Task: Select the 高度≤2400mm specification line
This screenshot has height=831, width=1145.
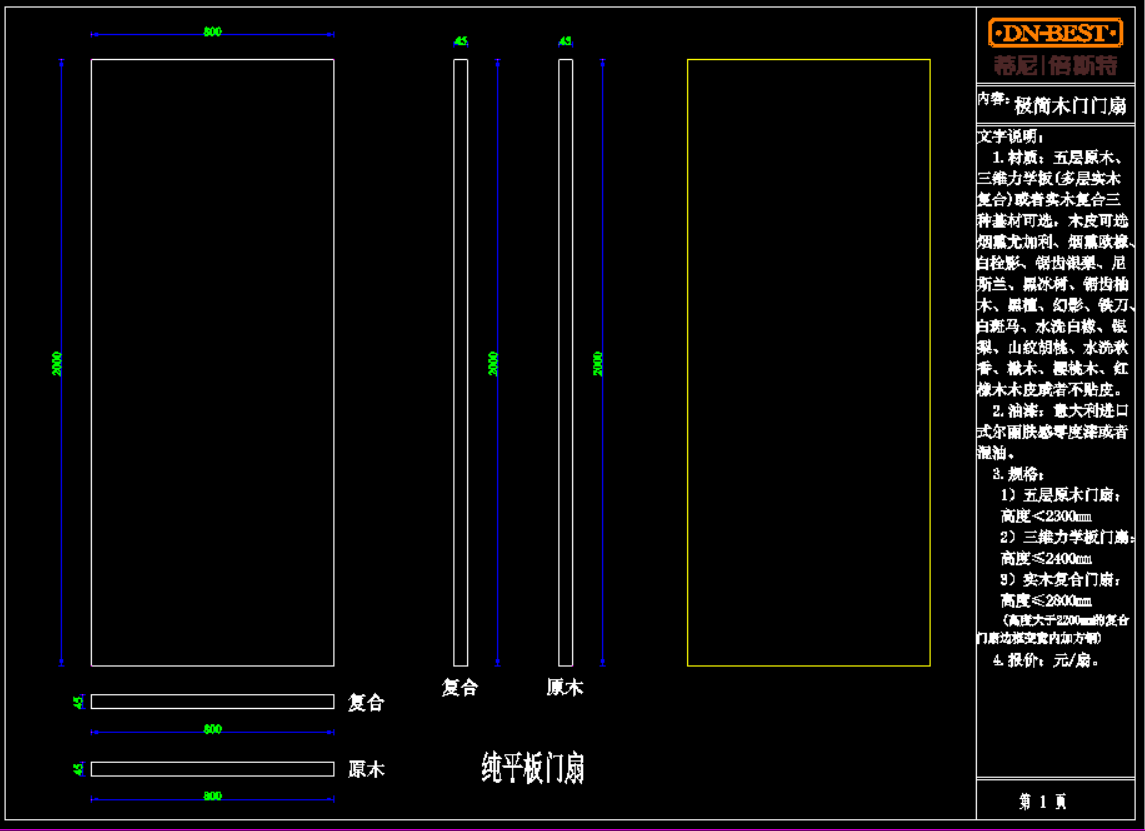Action: point(1046,558)
